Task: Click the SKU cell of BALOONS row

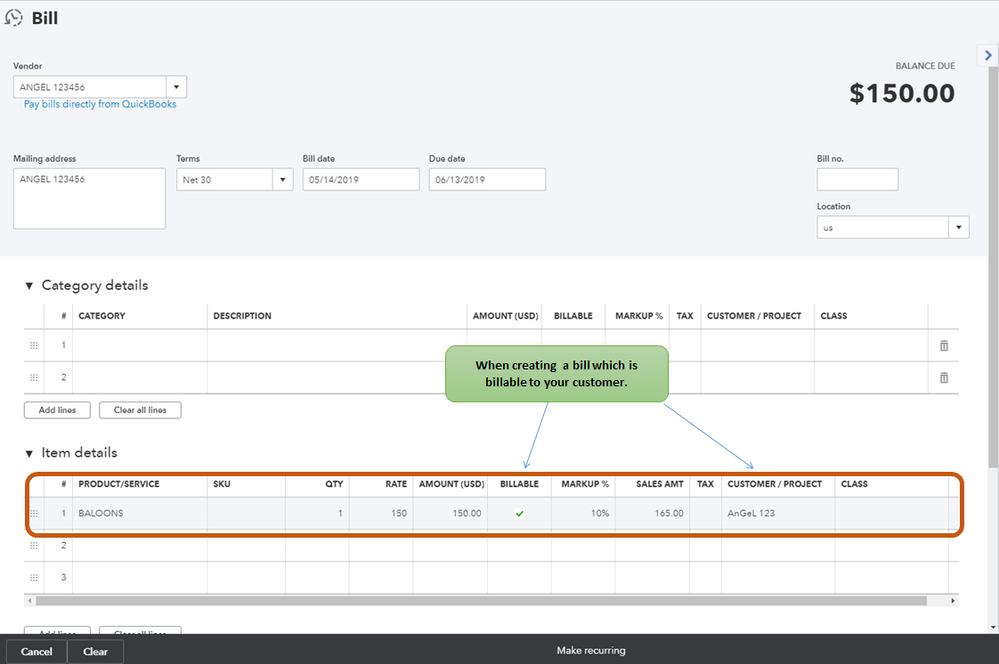Action: click(246, 514)
